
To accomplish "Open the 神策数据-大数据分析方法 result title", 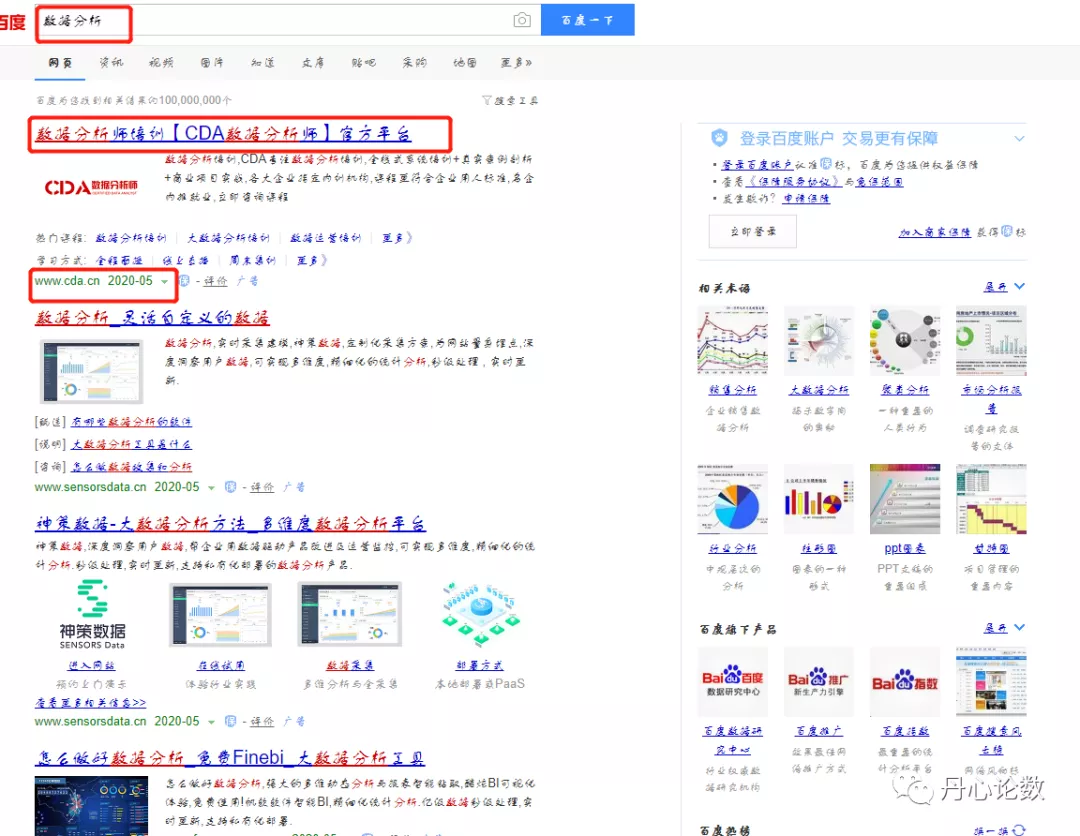I will [230, 524].
